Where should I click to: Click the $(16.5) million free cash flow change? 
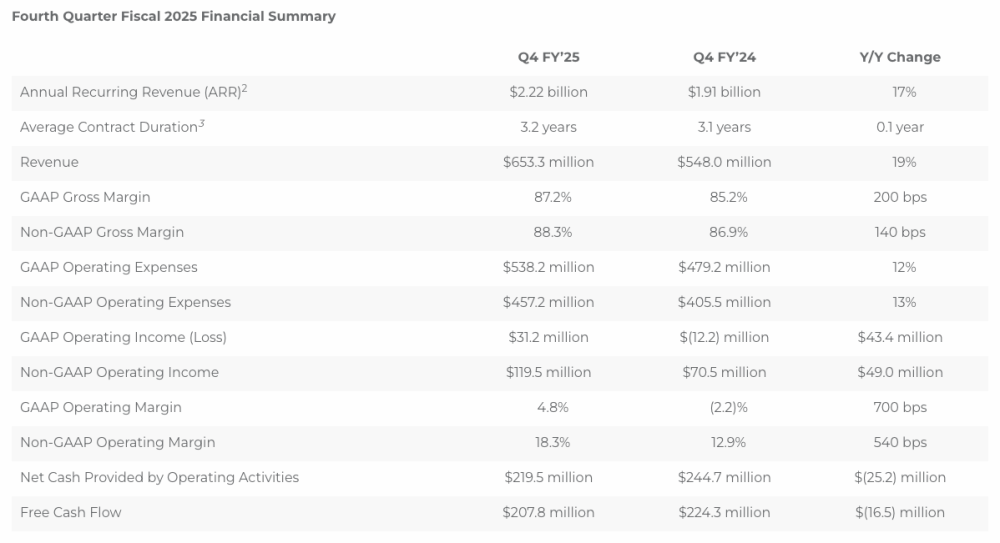[x=900, y=512]
